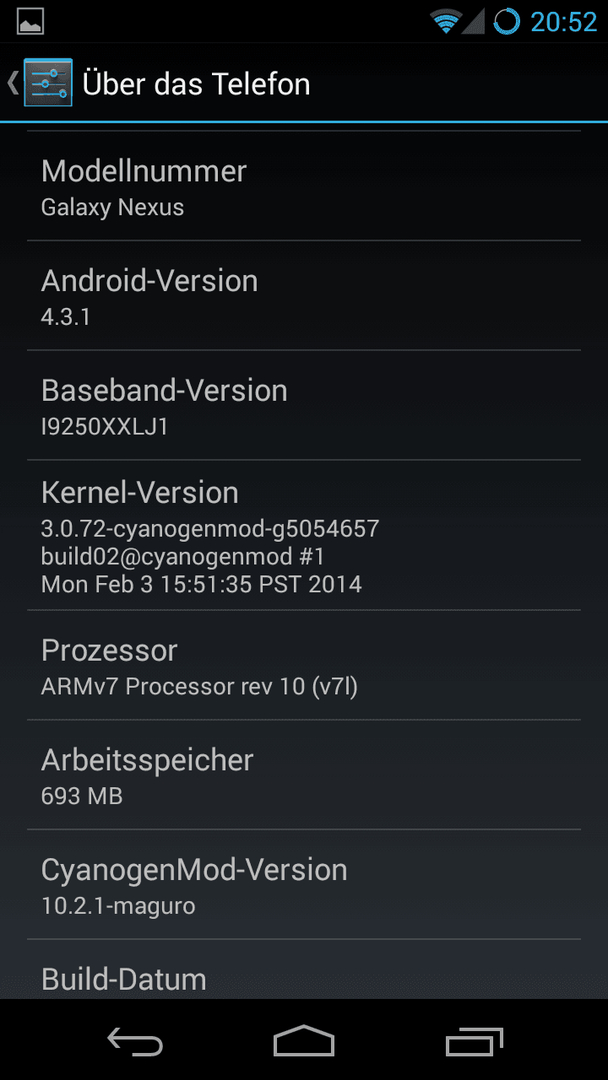Open the picture notification icon in status bar
Screen dimensions: 608x1080
[30, 21]
